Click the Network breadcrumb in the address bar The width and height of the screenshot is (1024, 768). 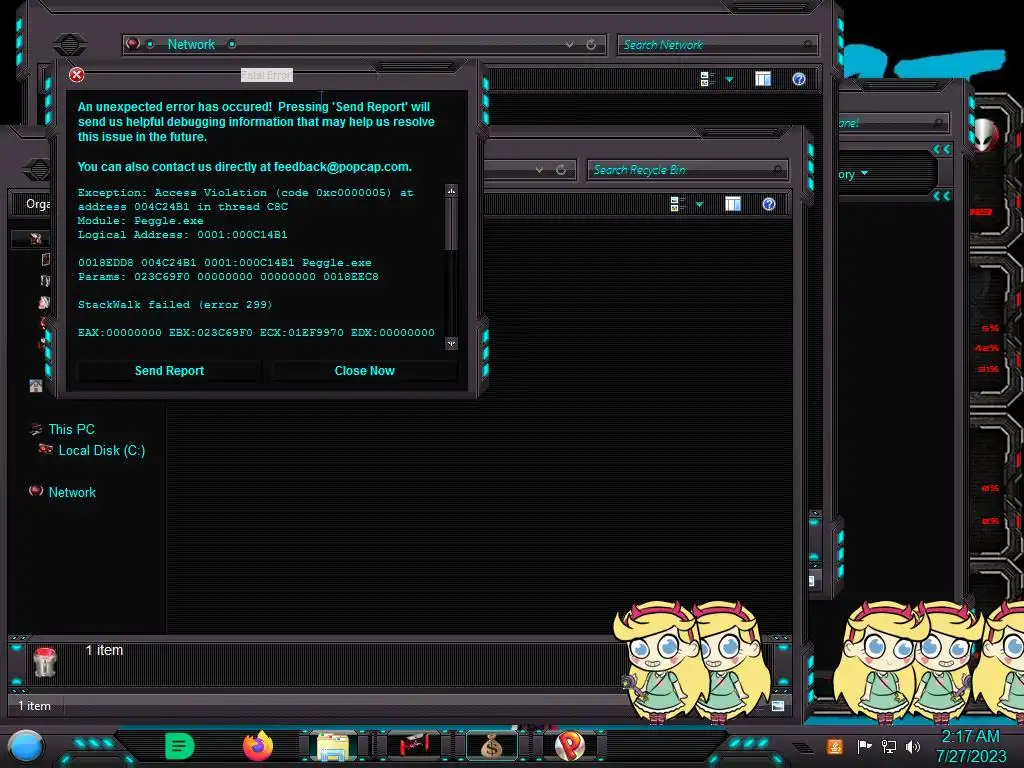[x=191, y=44]
